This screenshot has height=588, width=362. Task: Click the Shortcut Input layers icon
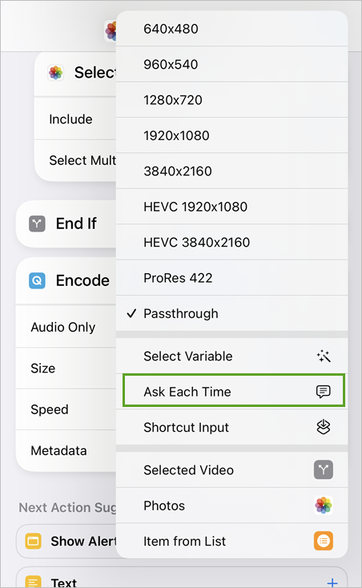pyautogui.click(x=323, y=427)
